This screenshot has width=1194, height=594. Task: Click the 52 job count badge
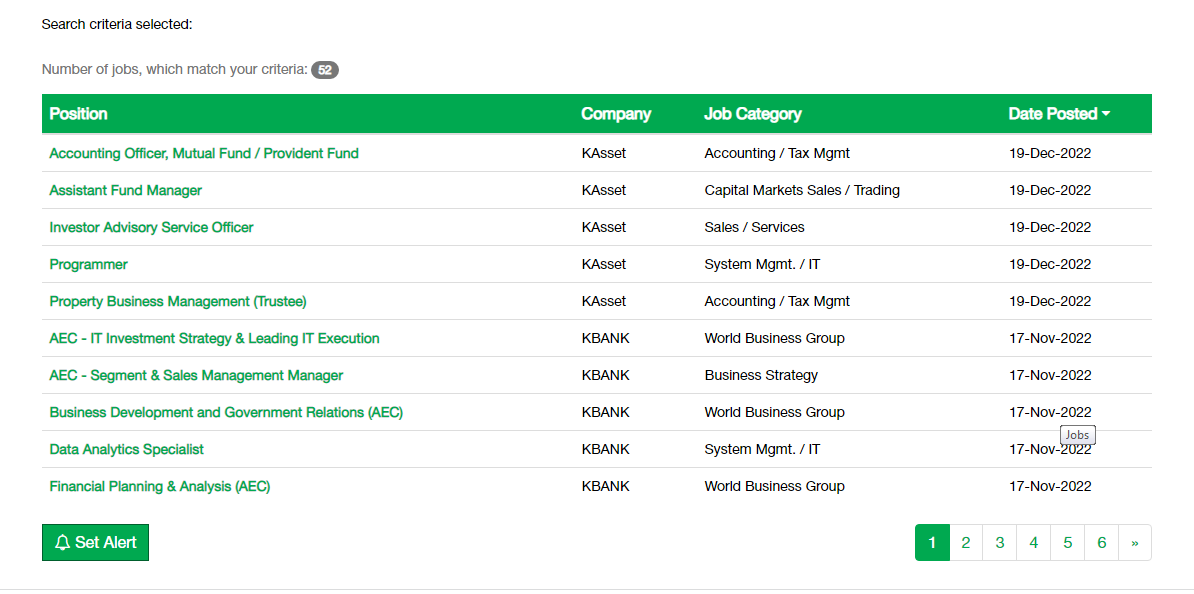click(x=325, y=70)
